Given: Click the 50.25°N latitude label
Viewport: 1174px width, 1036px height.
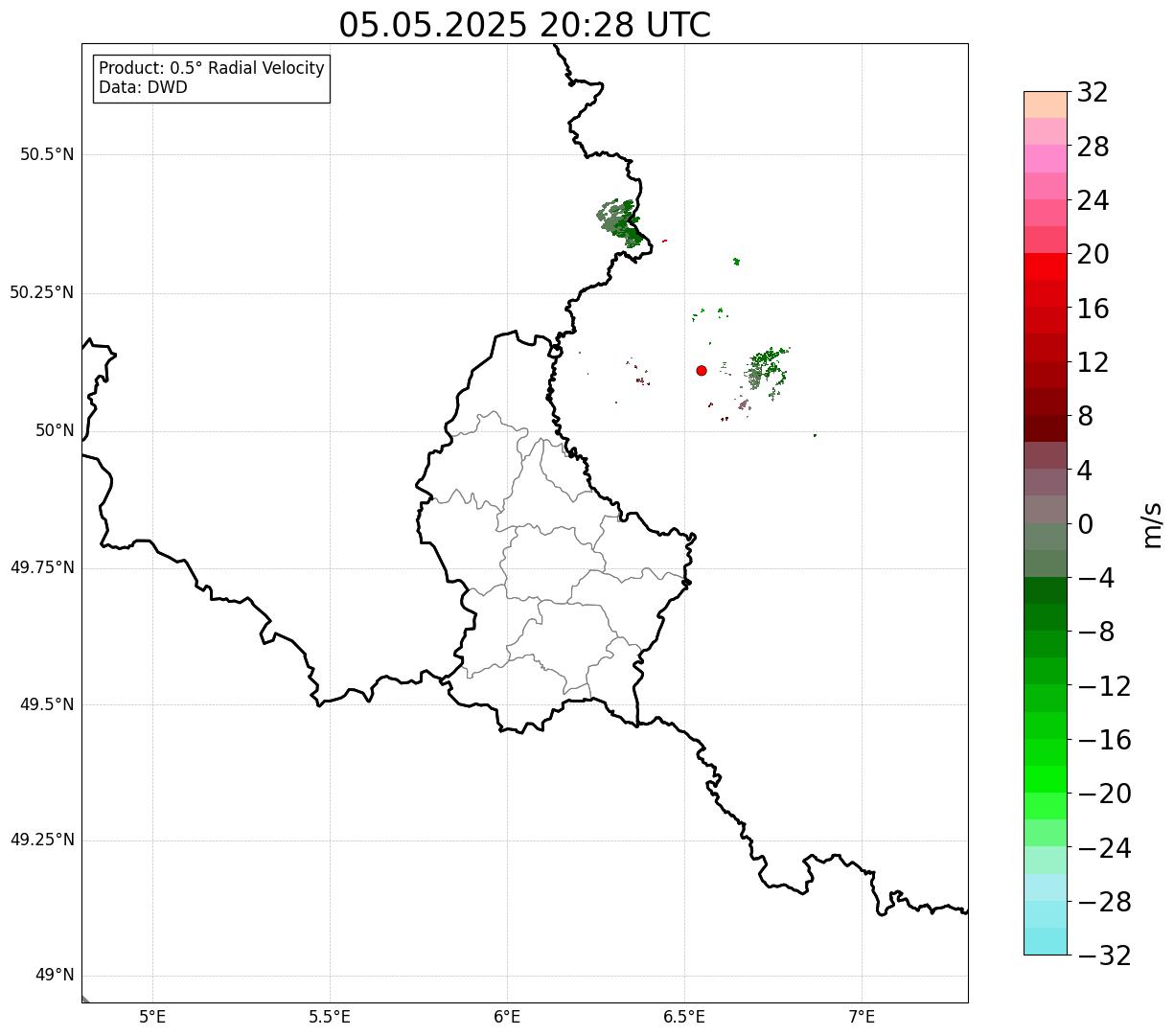Looking at the screenshot, I should (41, 293).
